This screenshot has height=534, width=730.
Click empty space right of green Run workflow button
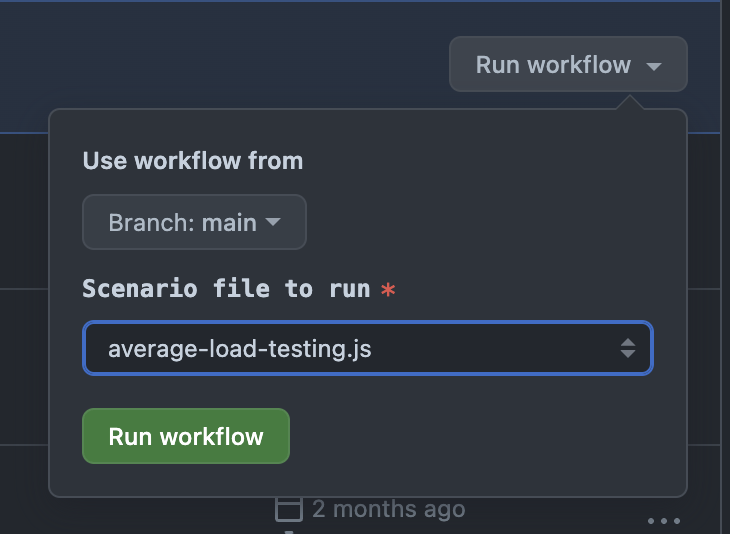tap(480, 436)
